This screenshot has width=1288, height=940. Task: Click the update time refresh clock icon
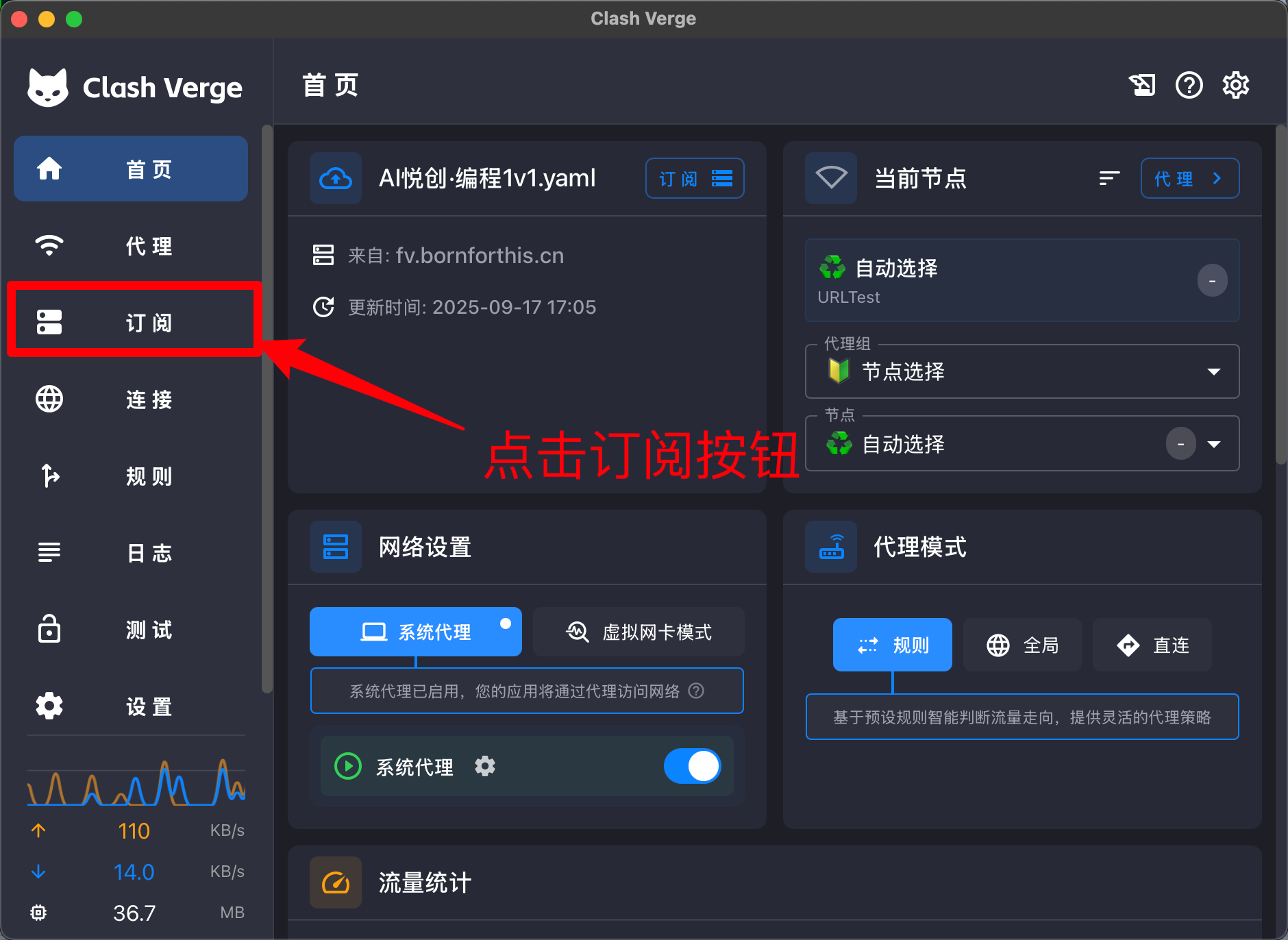click(323, 307)
